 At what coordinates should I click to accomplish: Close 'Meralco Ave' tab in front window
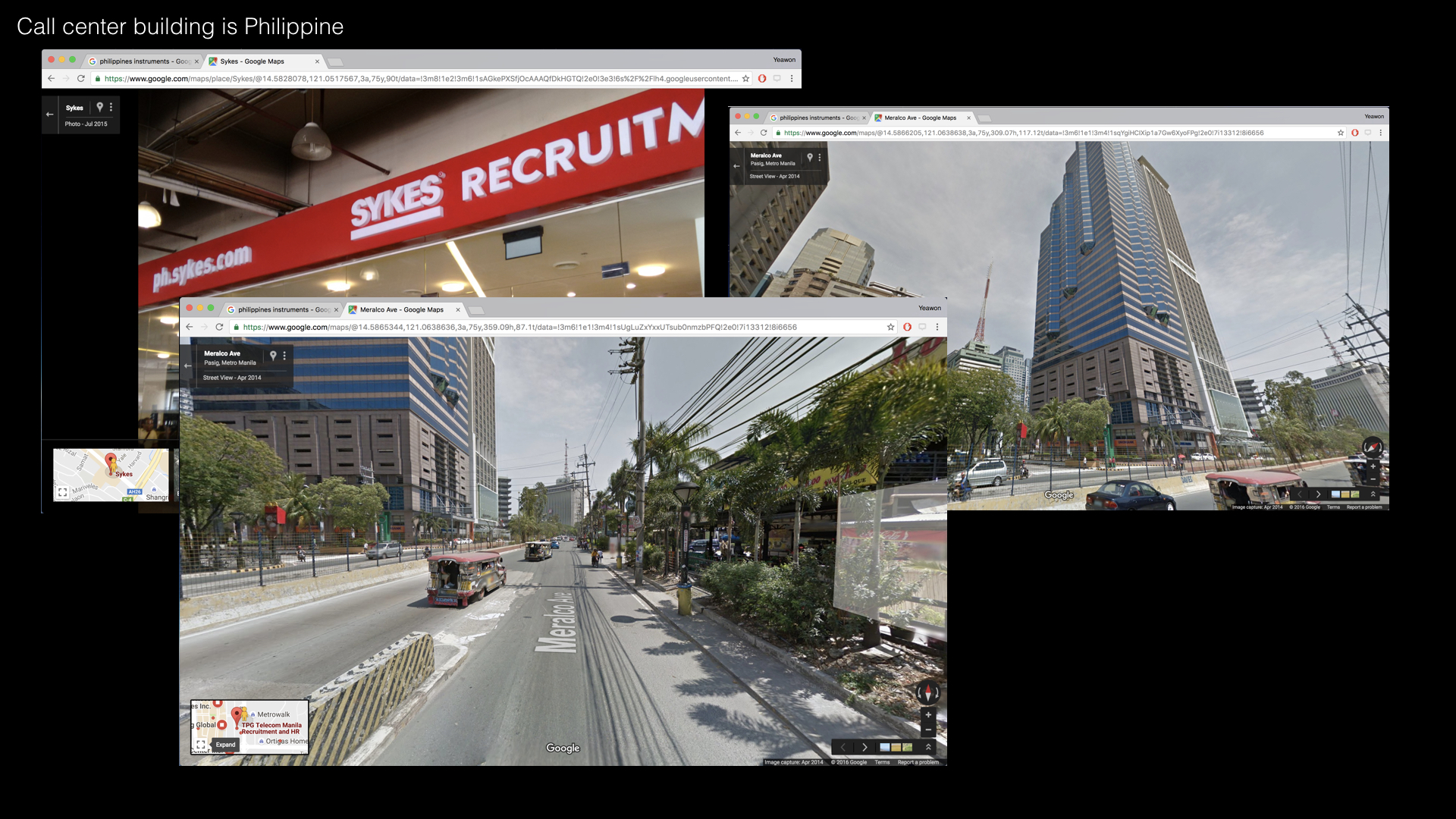tap(458, 309)
